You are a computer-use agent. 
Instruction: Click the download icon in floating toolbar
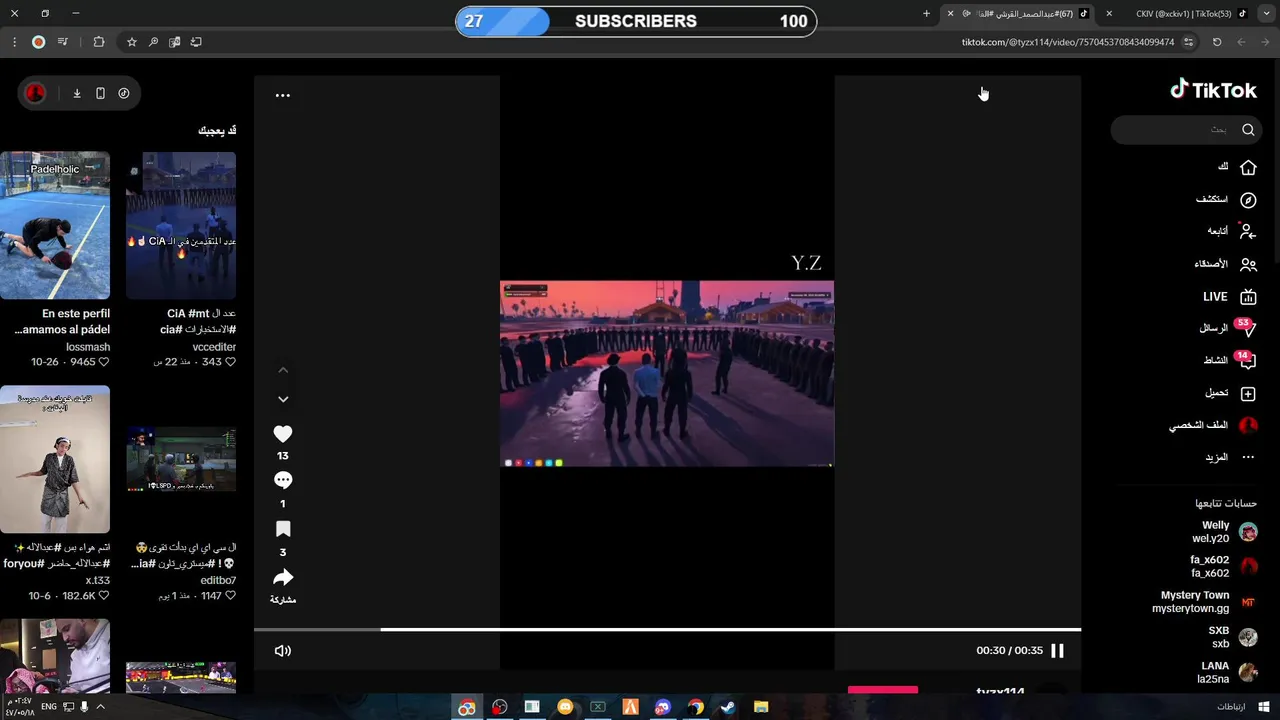point(77,93)
